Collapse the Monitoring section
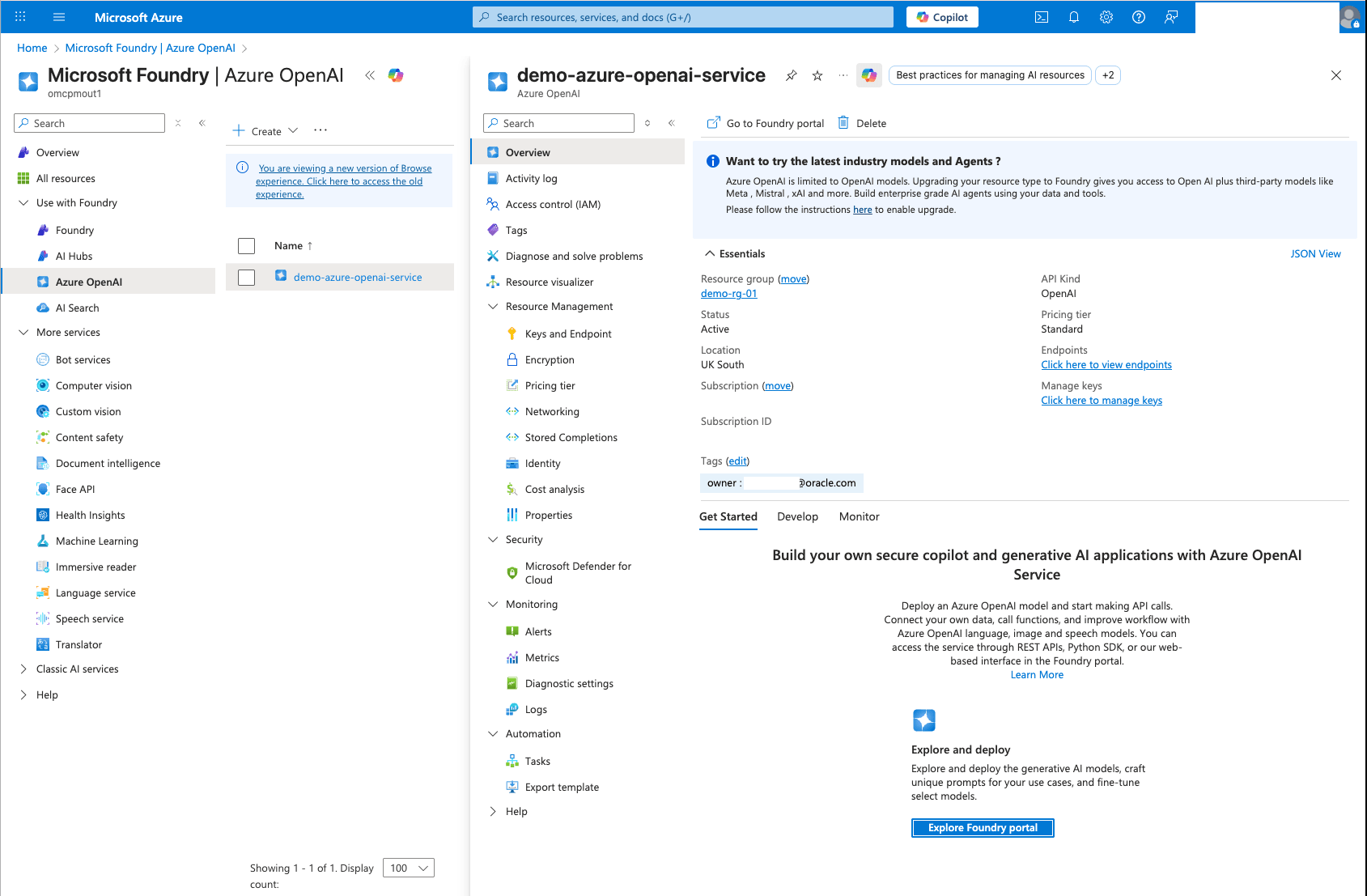1367x896 pixels. 493,604
